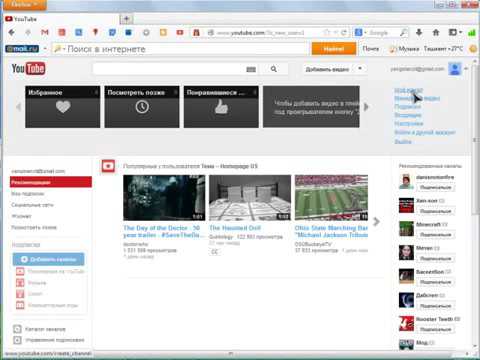
Task: Click Войти в другой аккаунт link
Action: click(425, 132)
